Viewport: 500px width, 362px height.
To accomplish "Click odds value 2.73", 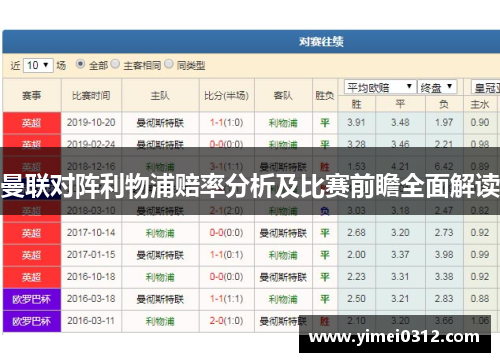I will point(444,233).
